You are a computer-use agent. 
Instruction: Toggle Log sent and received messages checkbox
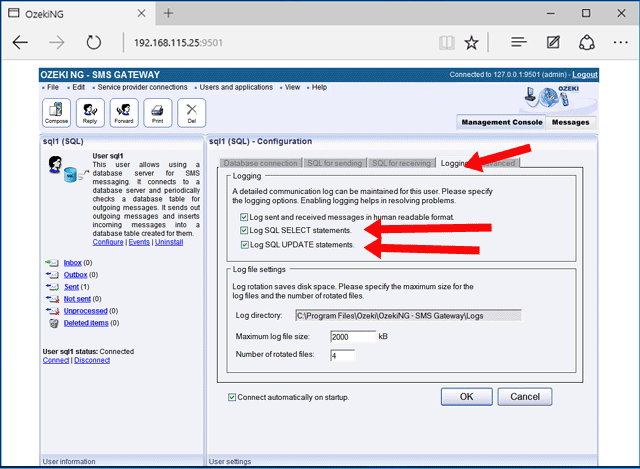pyautogui.click(x=244, y=217)
